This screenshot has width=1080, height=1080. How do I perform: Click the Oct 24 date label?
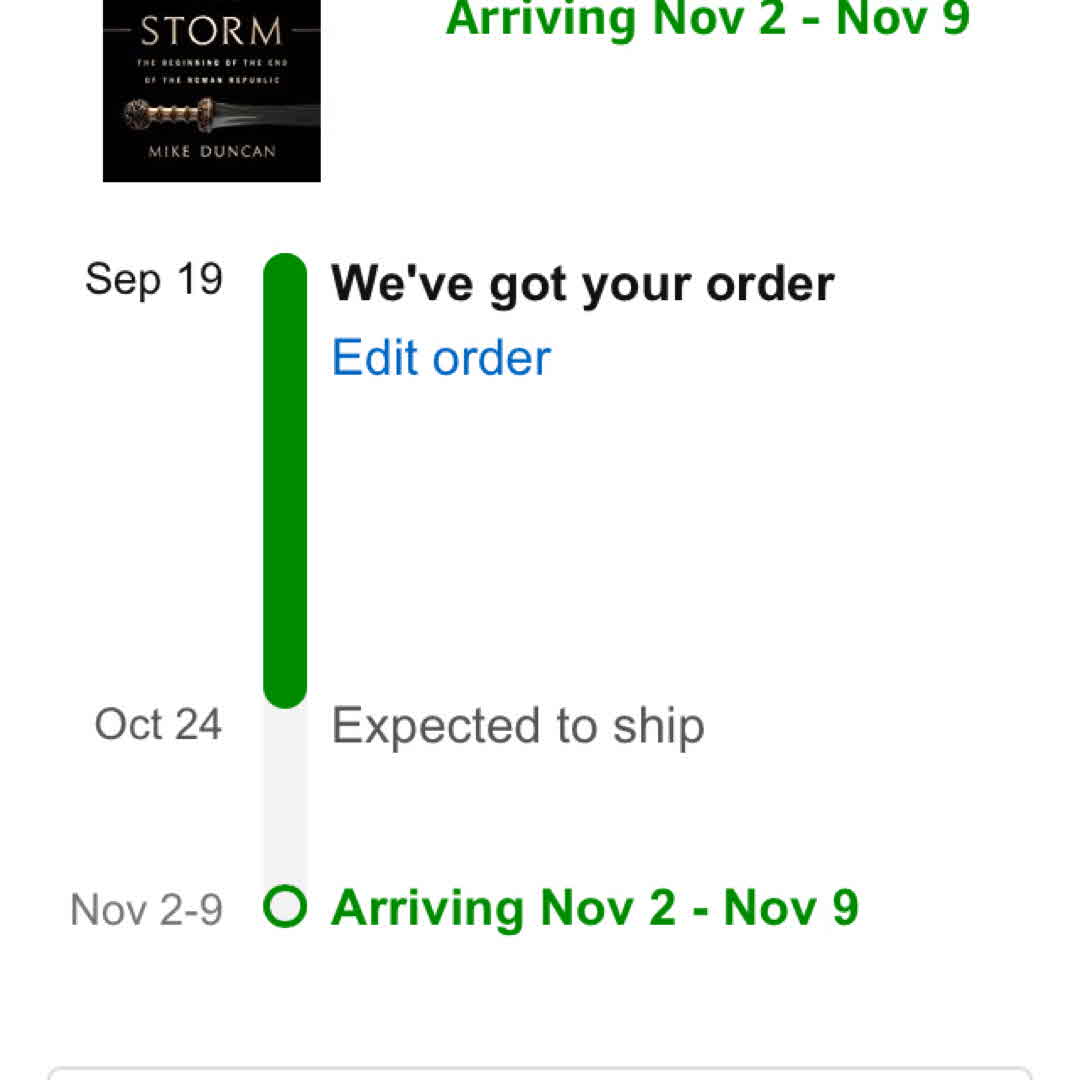pyautogui.click(x=158, y=724)
